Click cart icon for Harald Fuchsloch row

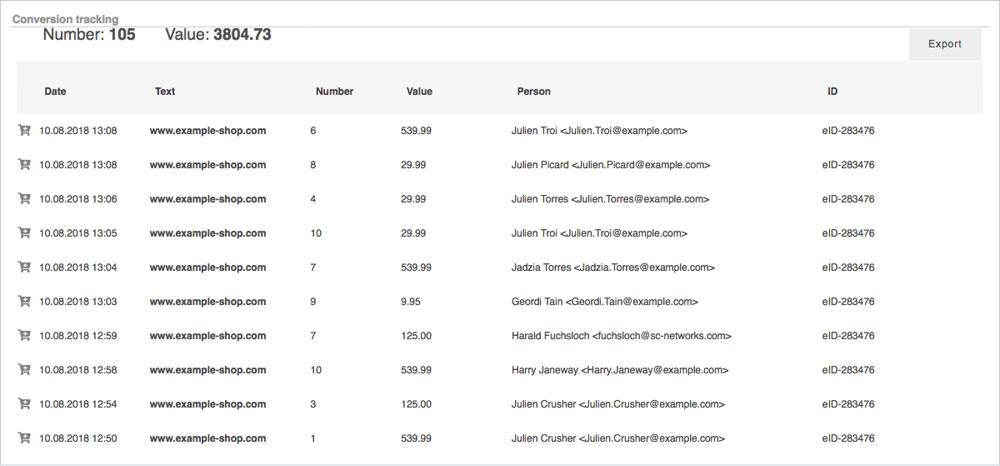[x=24, y=336]
